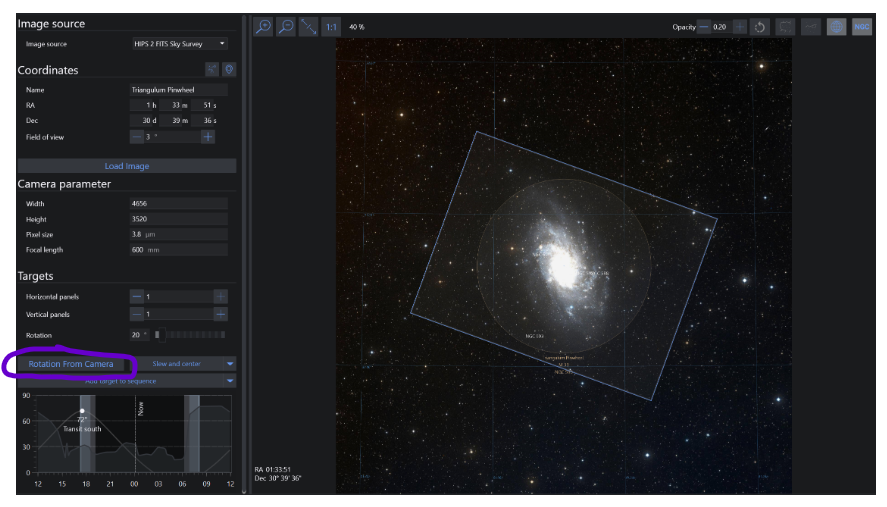Click the Rotation From Camera button
The height and width of the screenshot is (507, 887).
point(71,364)
